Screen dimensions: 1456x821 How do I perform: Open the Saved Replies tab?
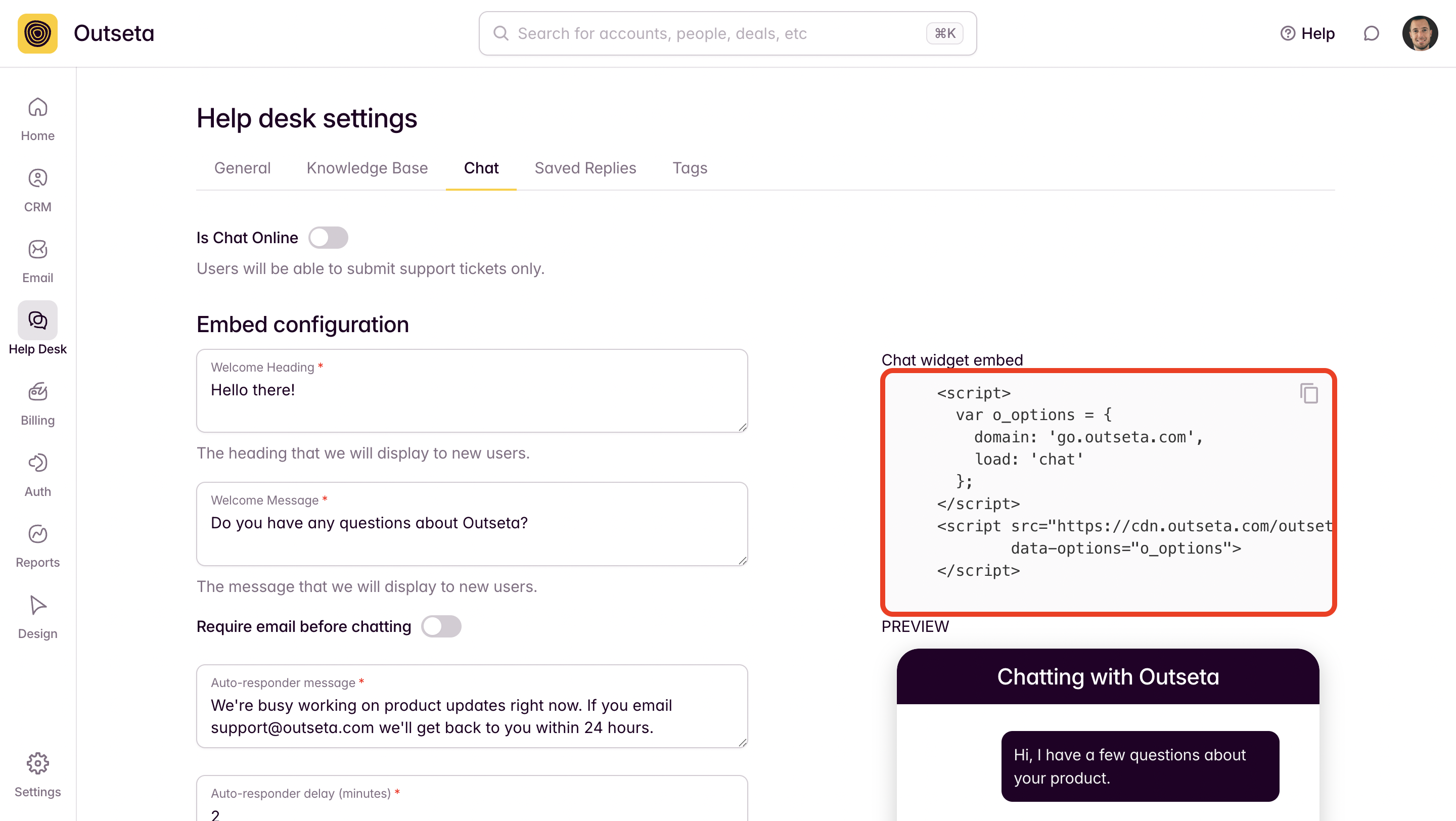[585, 168]
